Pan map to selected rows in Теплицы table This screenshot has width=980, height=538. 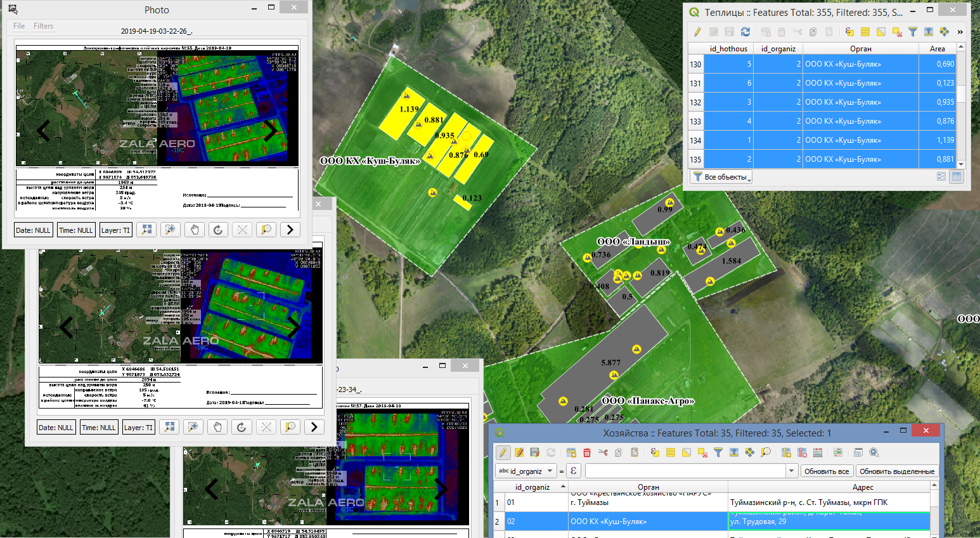[944, 31]
